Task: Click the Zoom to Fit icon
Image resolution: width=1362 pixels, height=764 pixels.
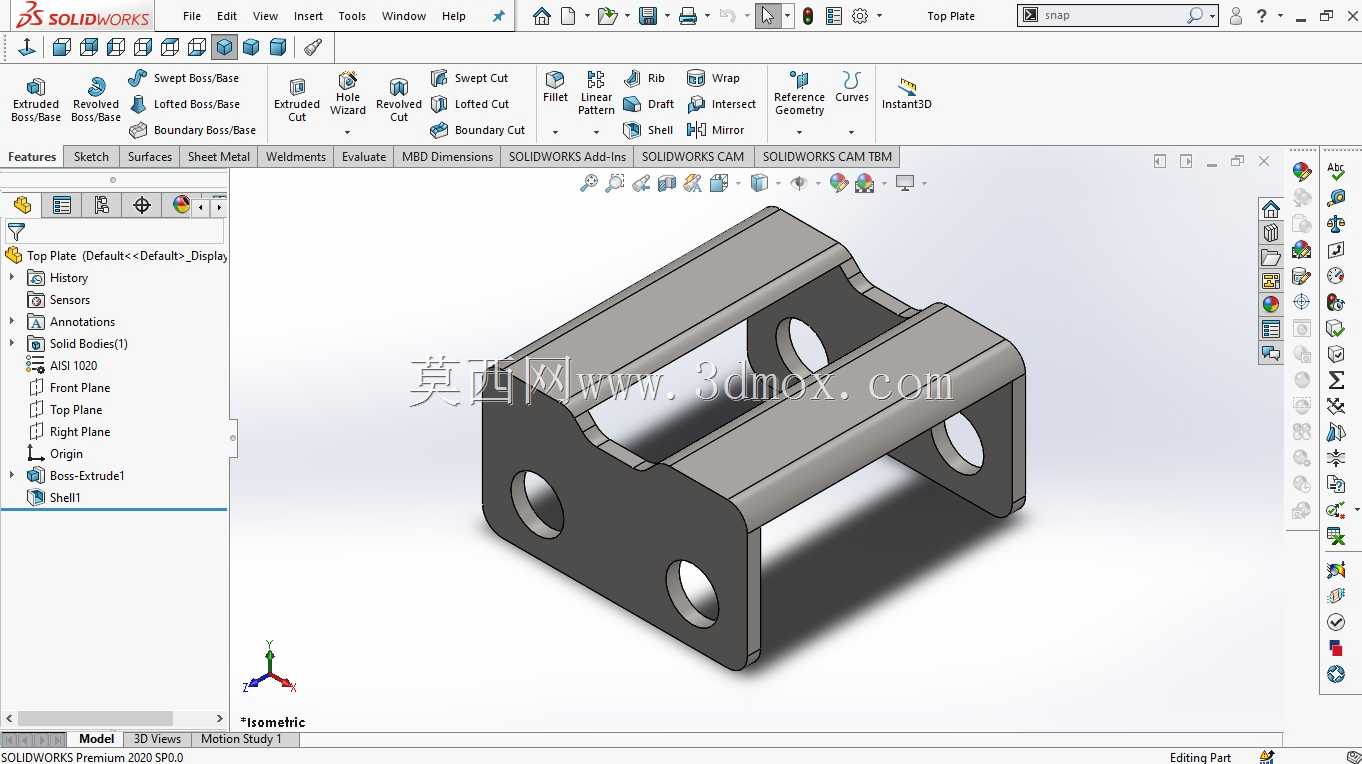Action: (589, 183)
